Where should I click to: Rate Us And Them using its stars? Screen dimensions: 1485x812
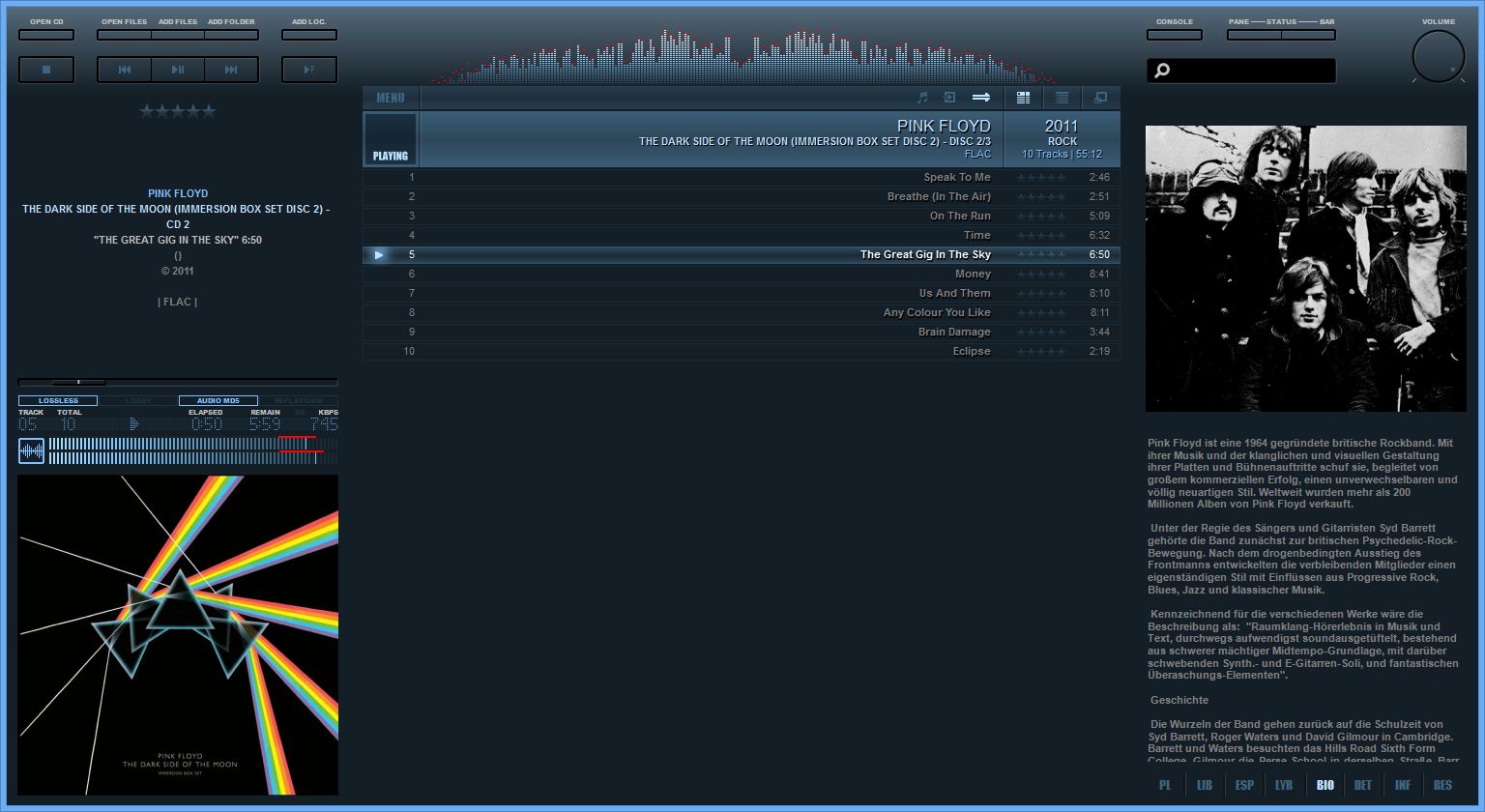click(x=1041, y=293)
